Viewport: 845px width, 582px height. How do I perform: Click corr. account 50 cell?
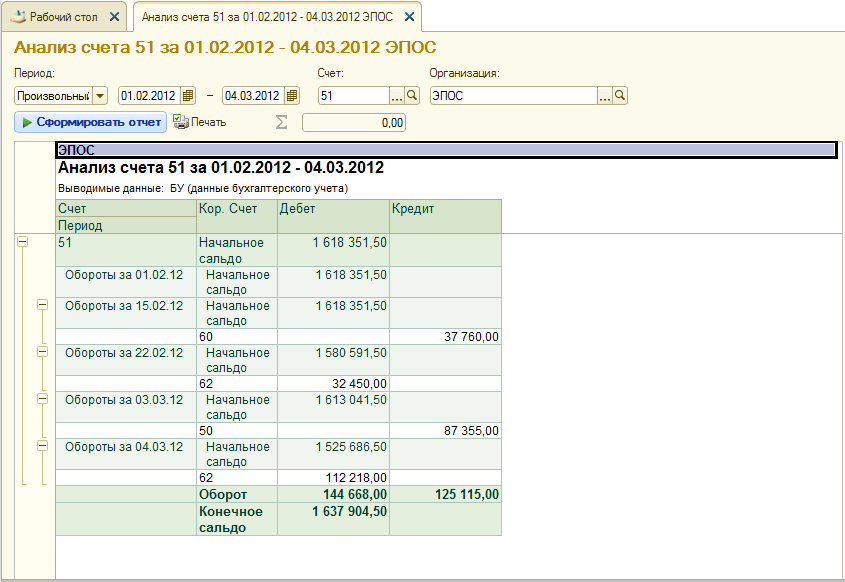point(237,431)
